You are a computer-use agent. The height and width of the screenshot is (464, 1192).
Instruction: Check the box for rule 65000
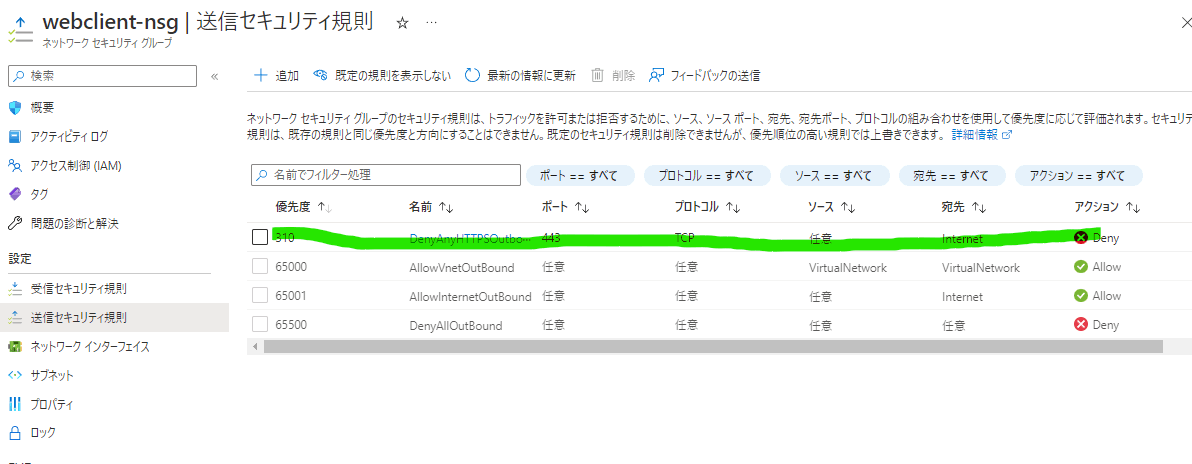pos(260,267)
